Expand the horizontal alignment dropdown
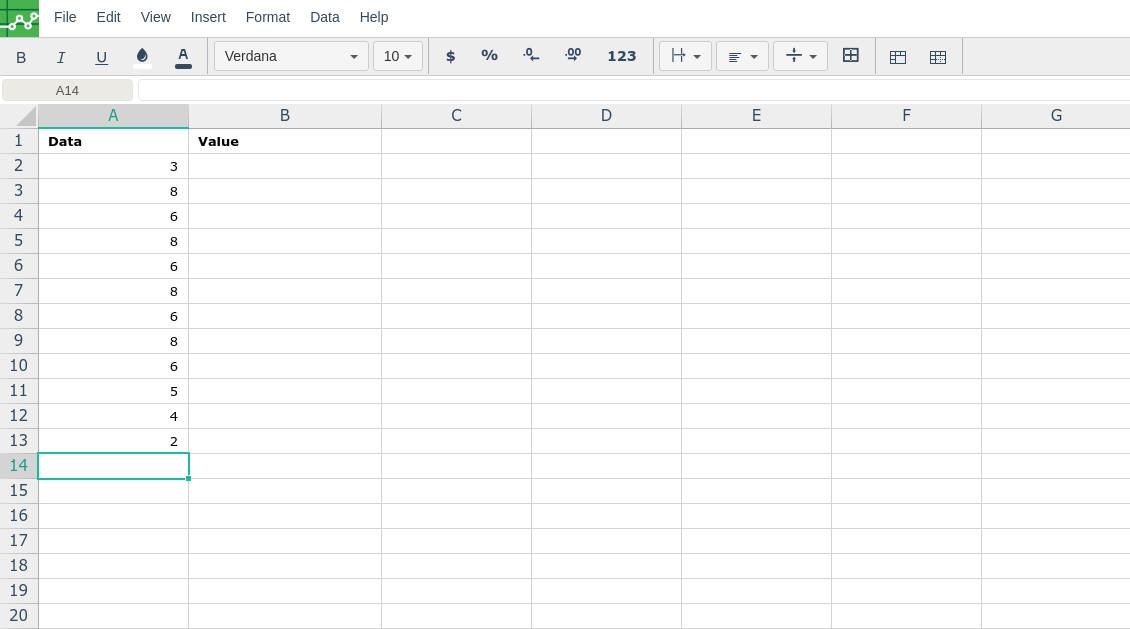Image resolution: width=1130 pixels, height=629 pixels. pos(742,56)
